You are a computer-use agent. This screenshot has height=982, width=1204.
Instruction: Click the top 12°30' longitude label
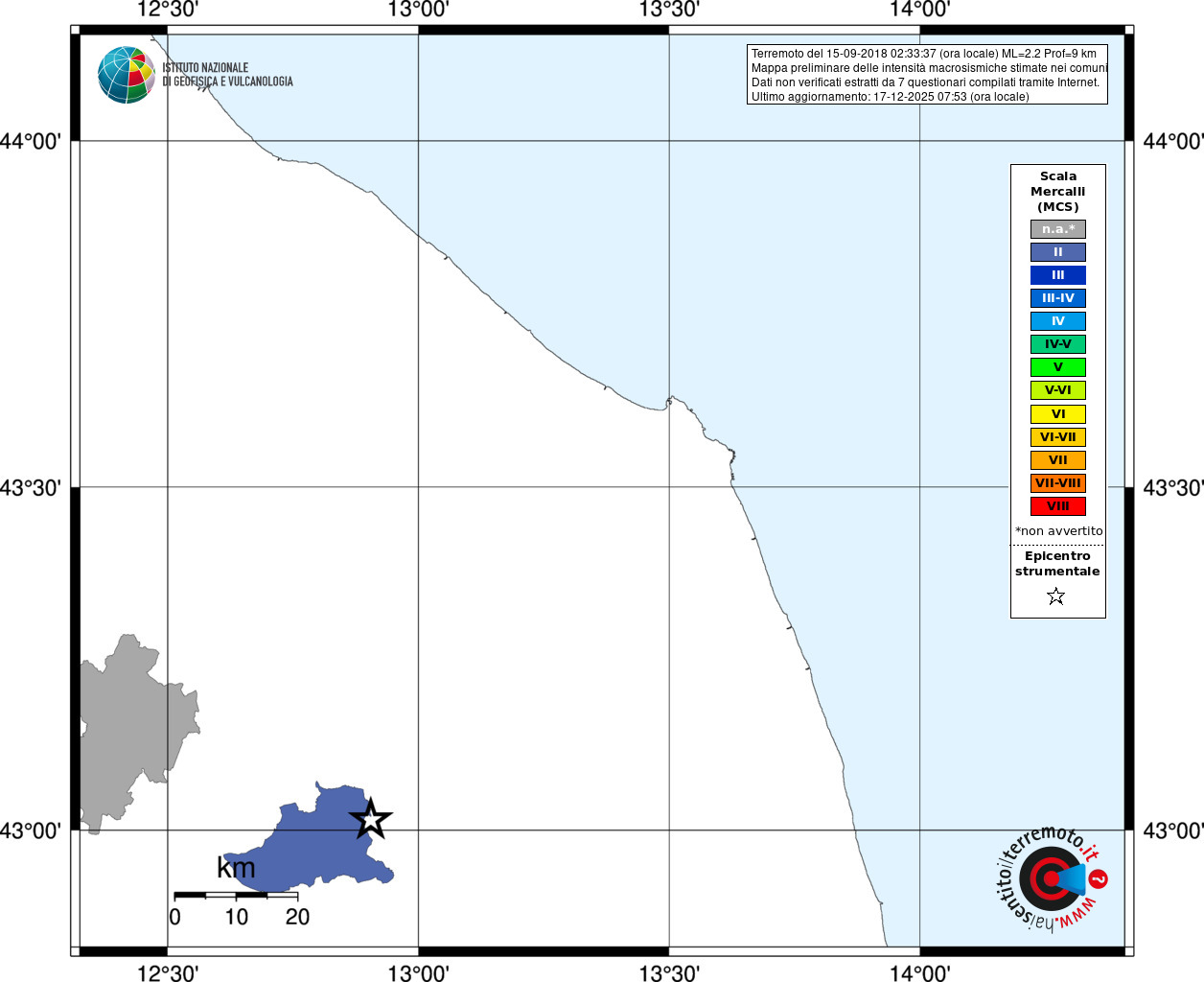pos(168,11)
